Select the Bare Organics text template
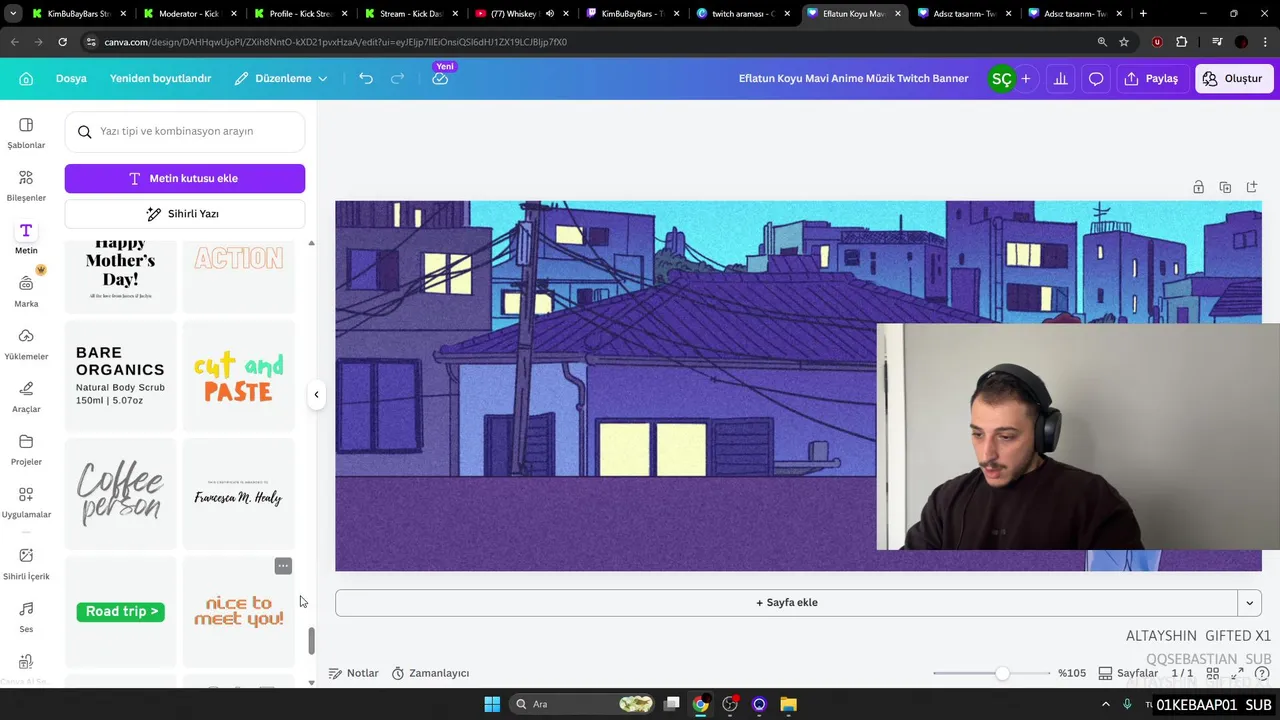The width and height of the screenshot is (1280, 720). 120,376
